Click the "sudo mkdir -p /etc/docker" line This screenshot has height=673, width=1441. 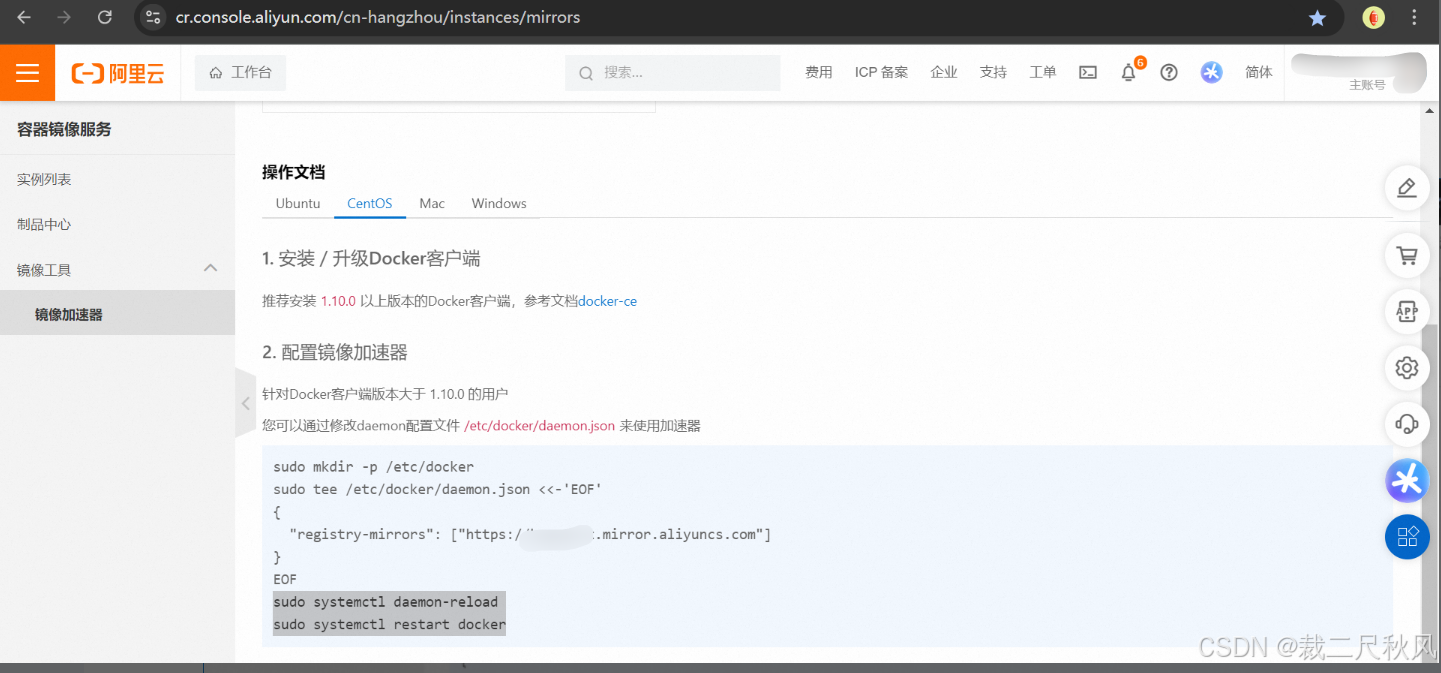tap(374, 467)
